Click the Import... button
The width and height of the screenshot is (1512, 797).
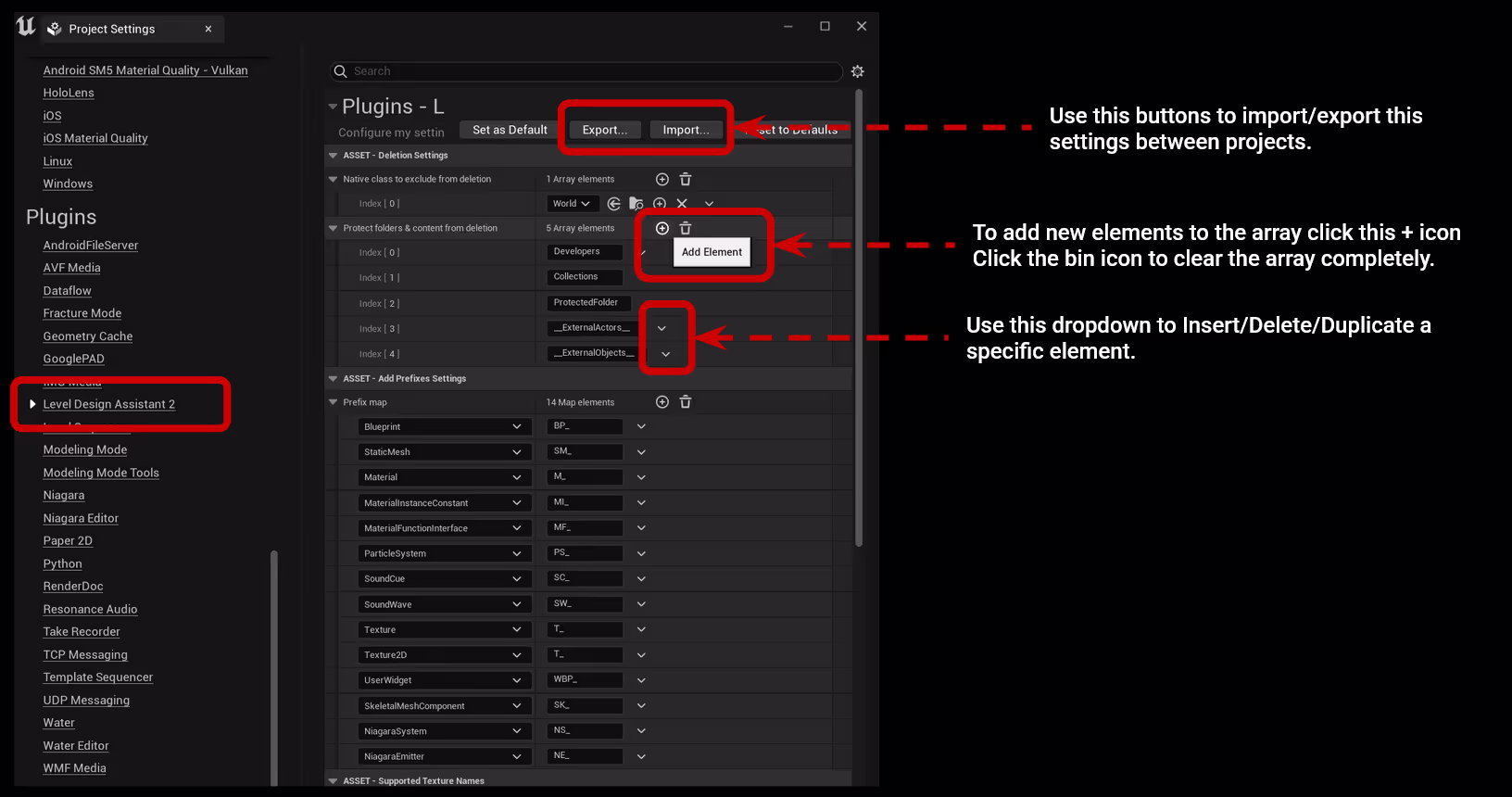click(686, 130)
